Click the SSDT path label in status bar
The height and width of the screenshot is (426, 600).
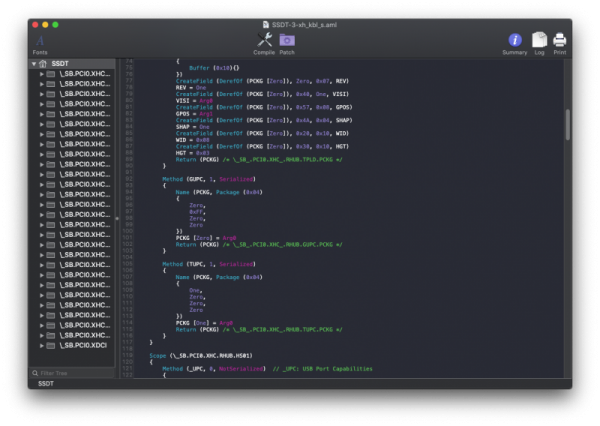pos(46,384)
